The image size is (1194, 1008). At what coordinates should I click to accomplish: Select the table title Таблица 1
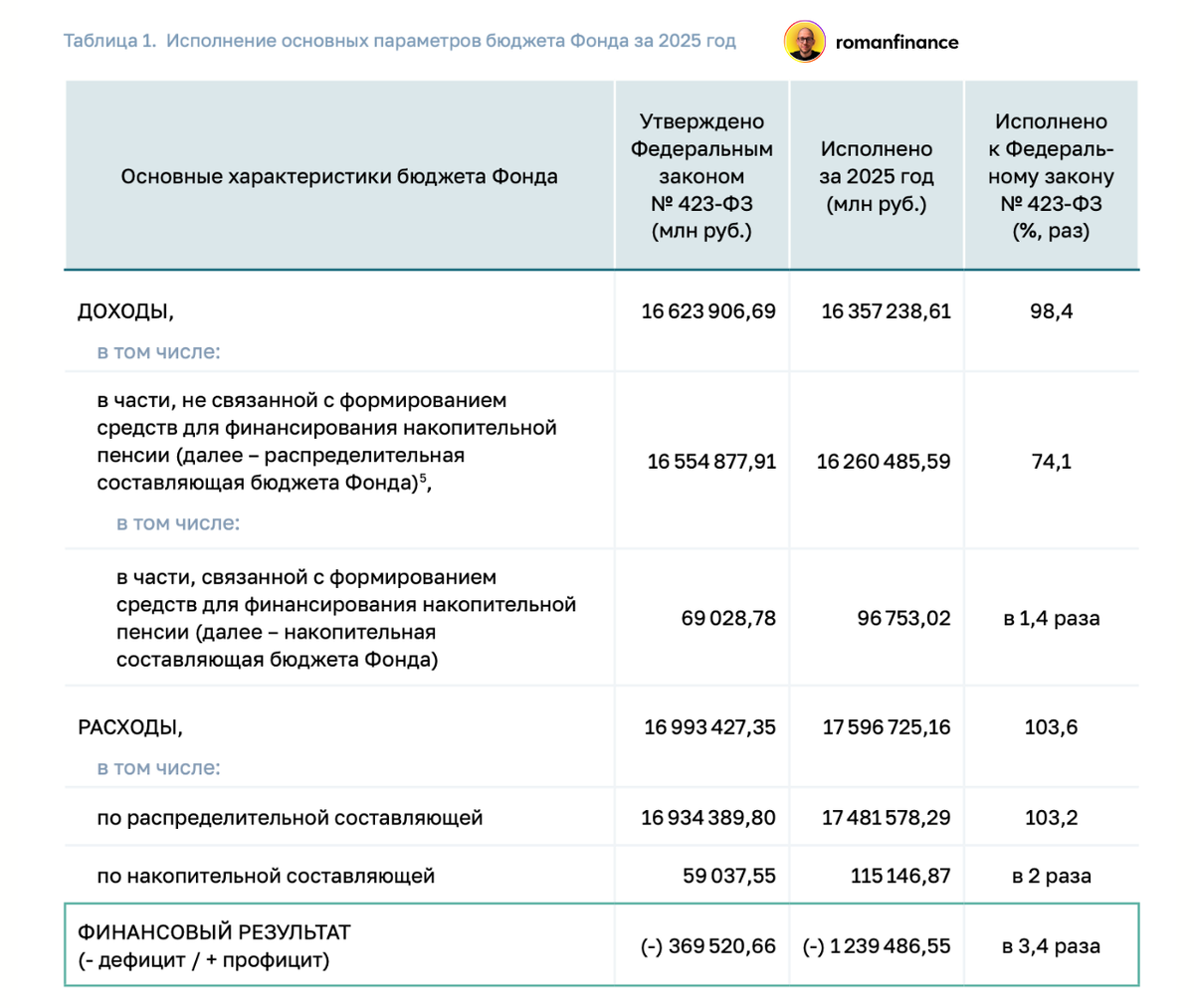tap(107, 41)
